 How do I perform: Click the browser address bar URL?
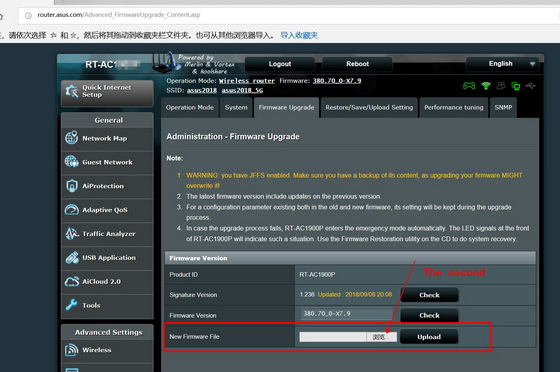click(x=119, y=15)
